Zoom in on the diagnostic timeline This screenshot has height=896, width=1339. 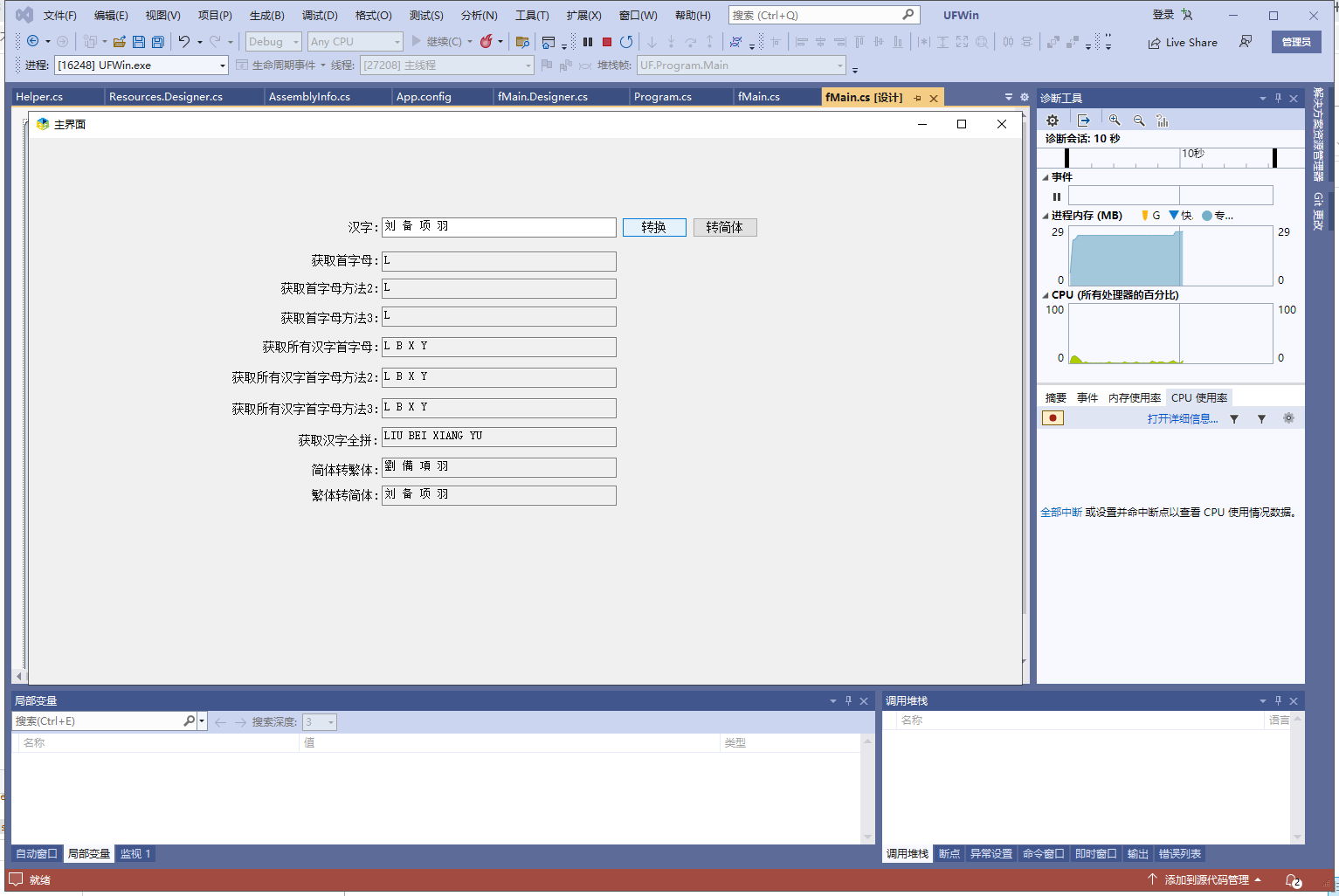(x=1115, y=121)
